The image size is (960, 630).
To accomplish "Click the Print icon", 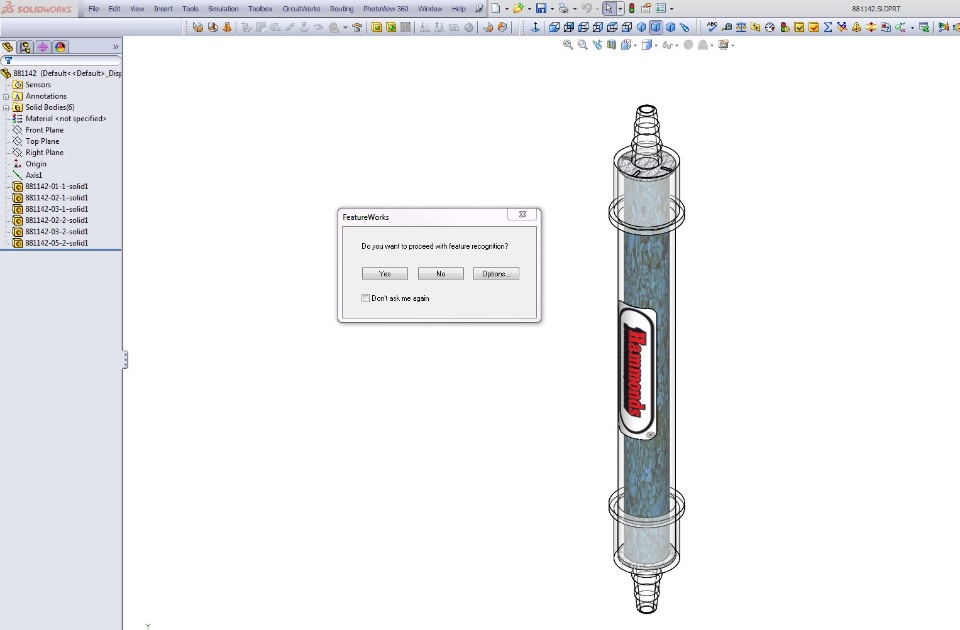I will (x=563, y=9).
